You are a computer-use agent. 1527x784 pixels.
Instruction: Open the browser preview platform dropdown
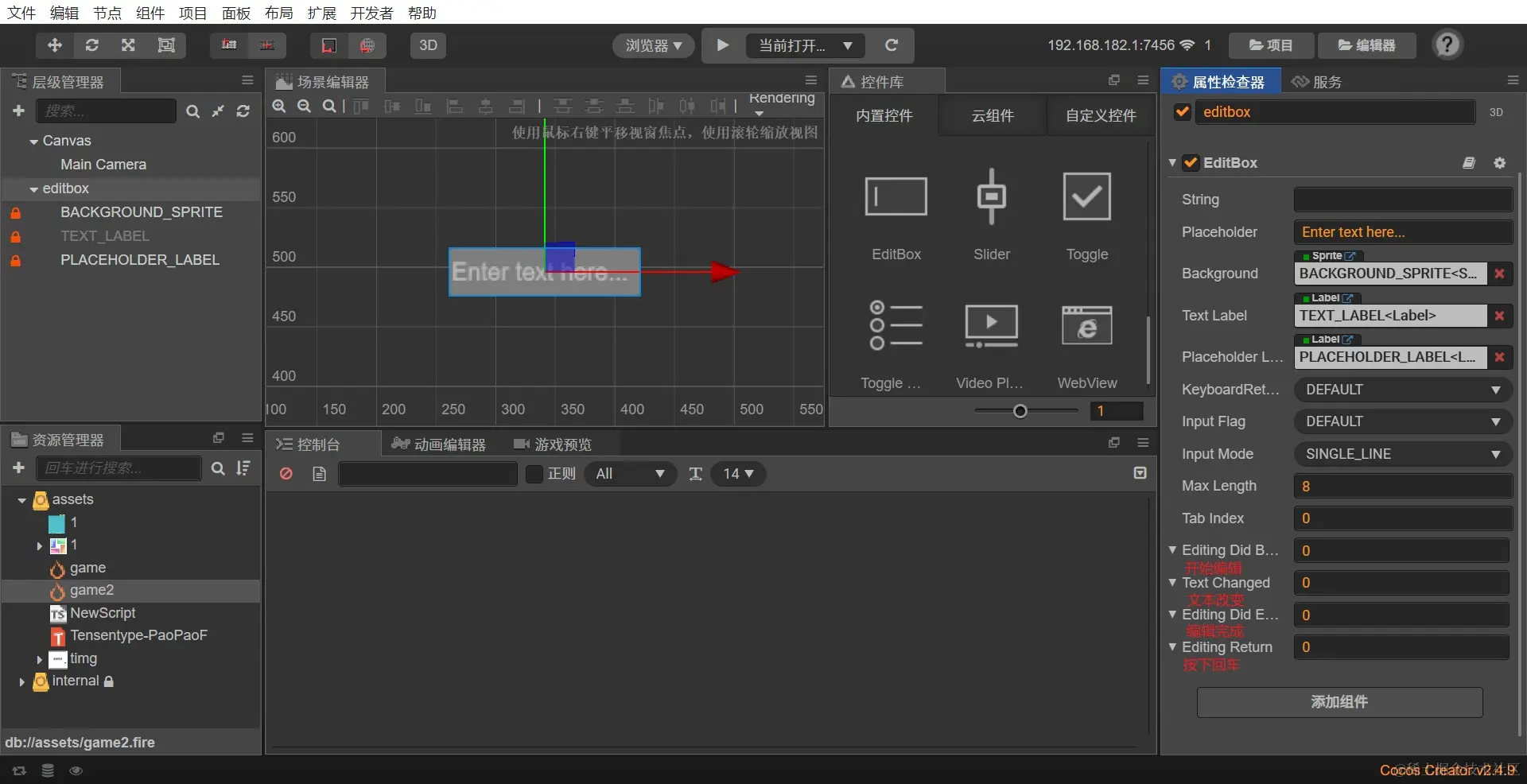(x=654, y=45)
